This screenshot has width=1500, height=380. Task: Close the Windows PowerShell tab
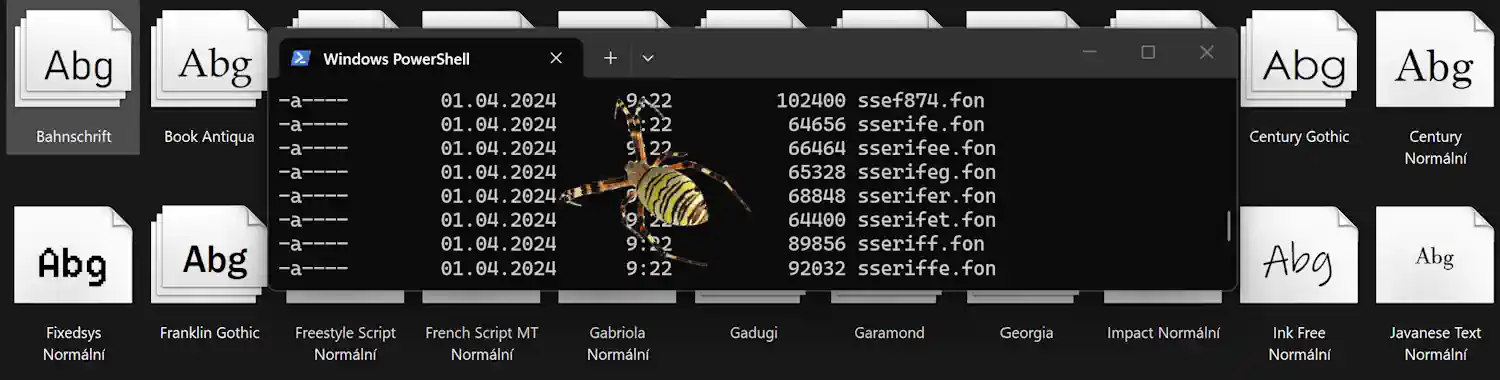(556, 58)
